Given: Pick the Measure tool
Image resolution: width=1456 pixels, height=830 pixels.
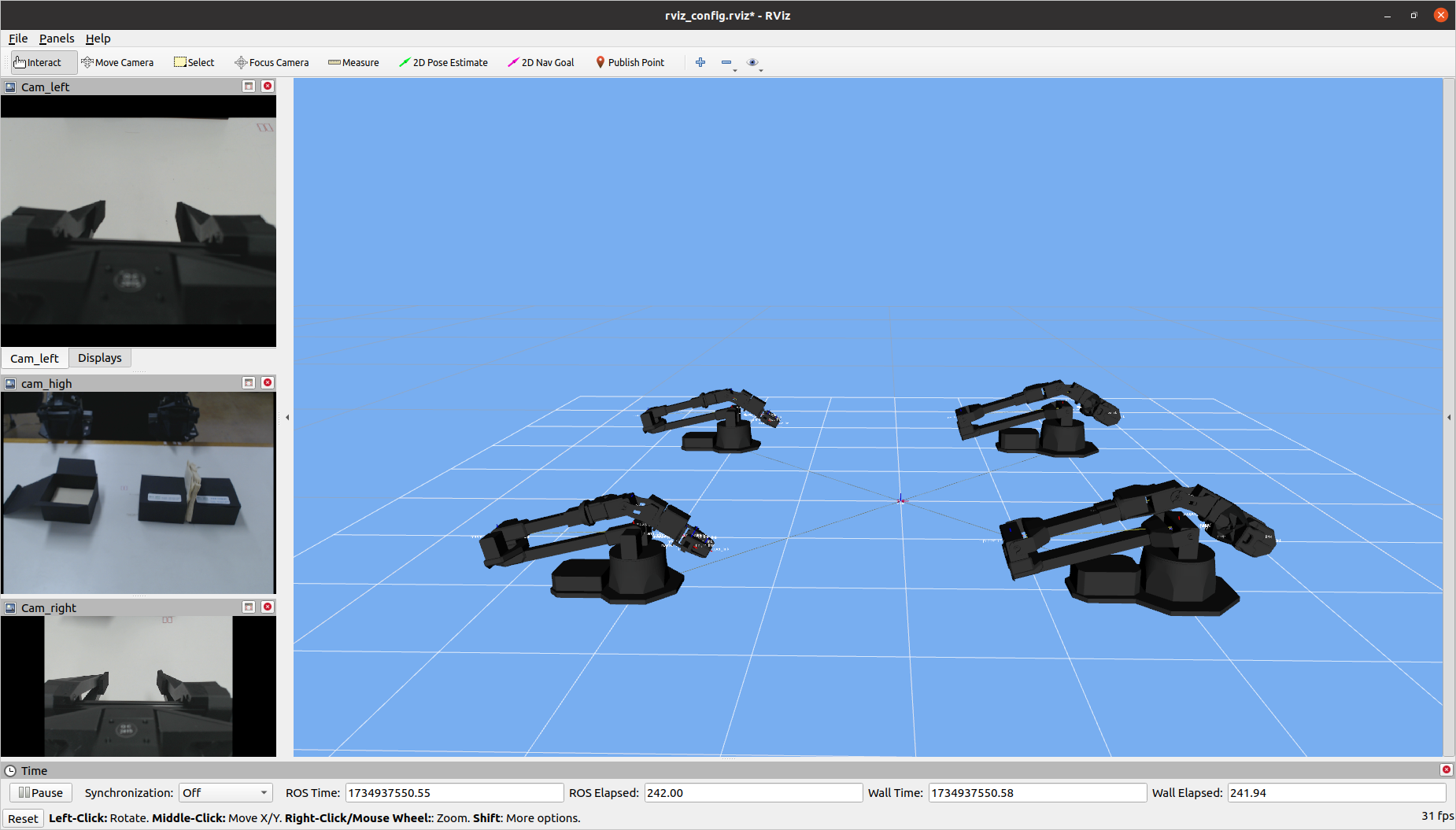Looking at the screenshot, I should pyautogui.click(x=353, y=62).
